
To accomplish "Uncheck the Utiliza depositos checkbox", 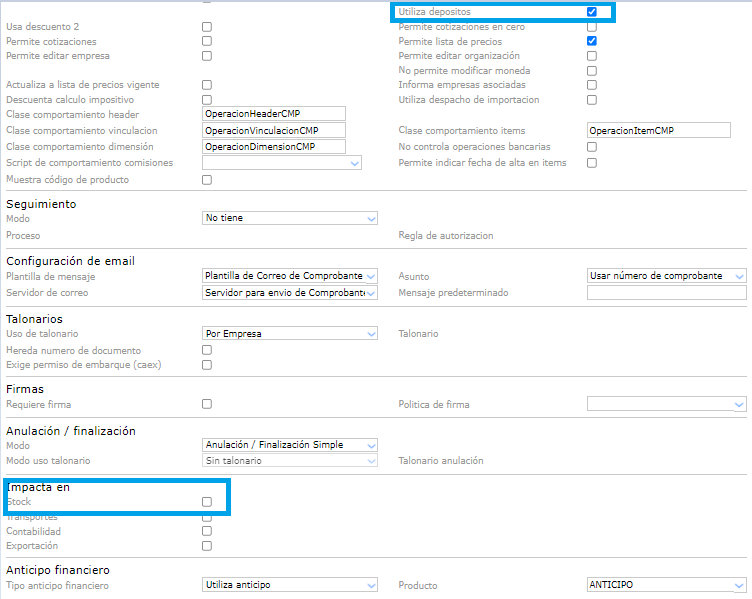I will (592, 12).
